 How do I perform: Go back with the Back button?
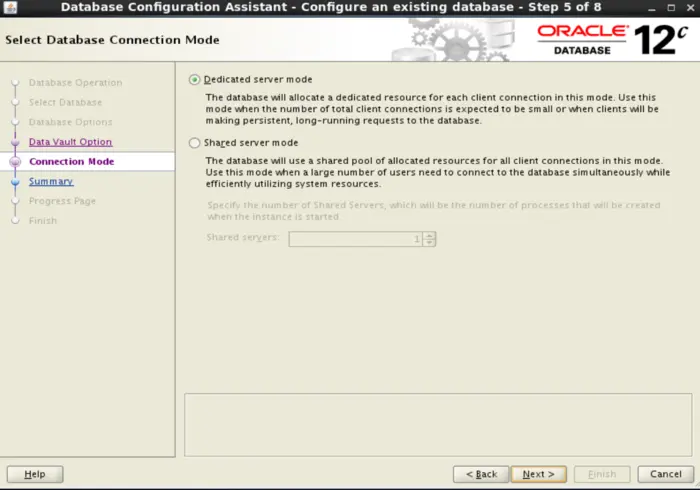tap(481, 474)
